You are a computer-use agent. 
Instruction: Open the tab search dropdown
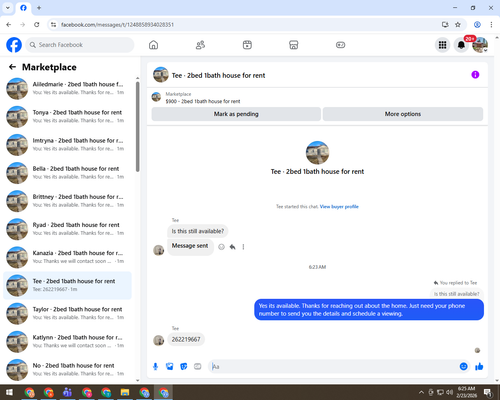(x=8, y=8)
